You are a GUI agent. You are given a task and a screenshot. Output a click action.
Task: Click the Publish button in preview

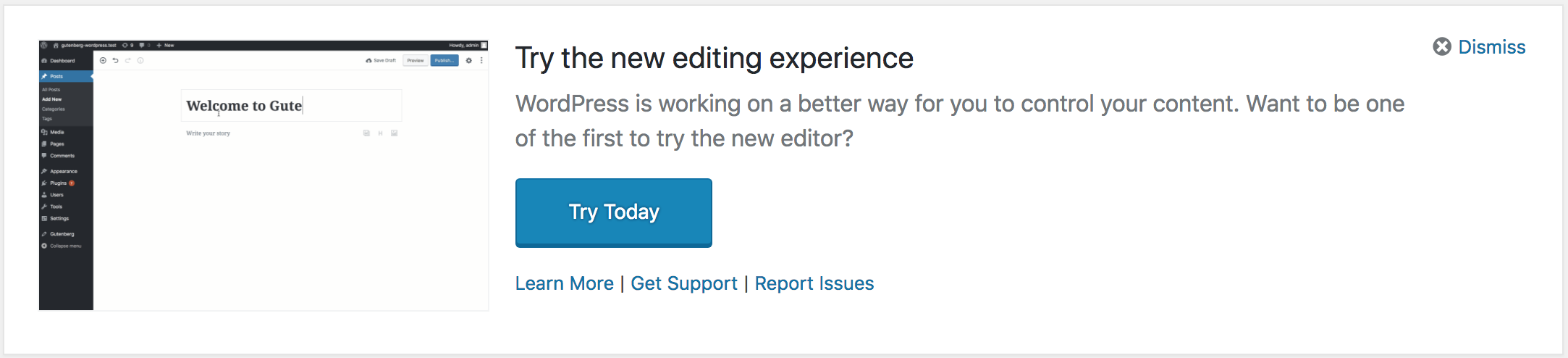444,60
